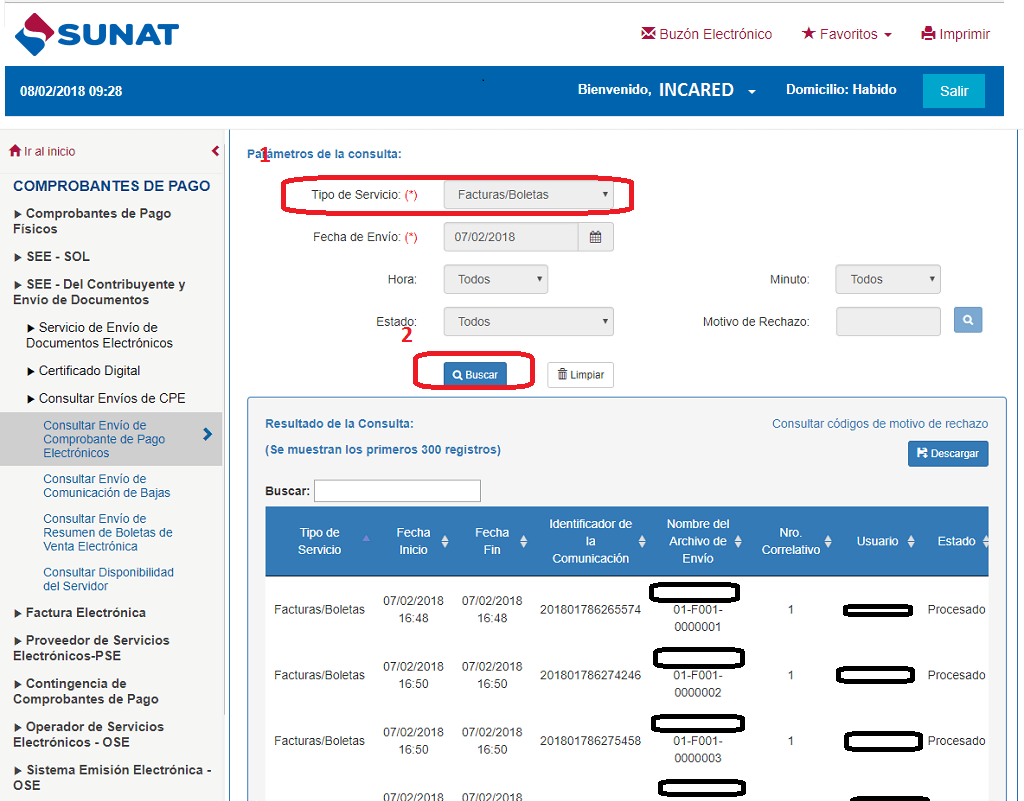Click the results Buscar text field
Screen dimensions: 1024x801
click(397, 491)
